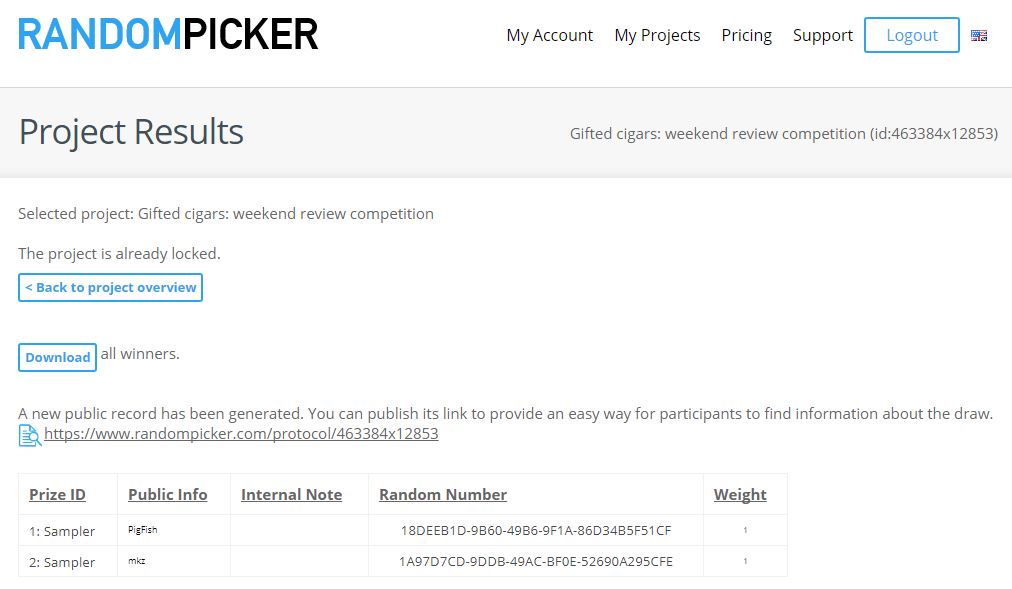Open My Account menu item
The width and height of the screenshot is (1012, 589).
click(x=549, y=35)
